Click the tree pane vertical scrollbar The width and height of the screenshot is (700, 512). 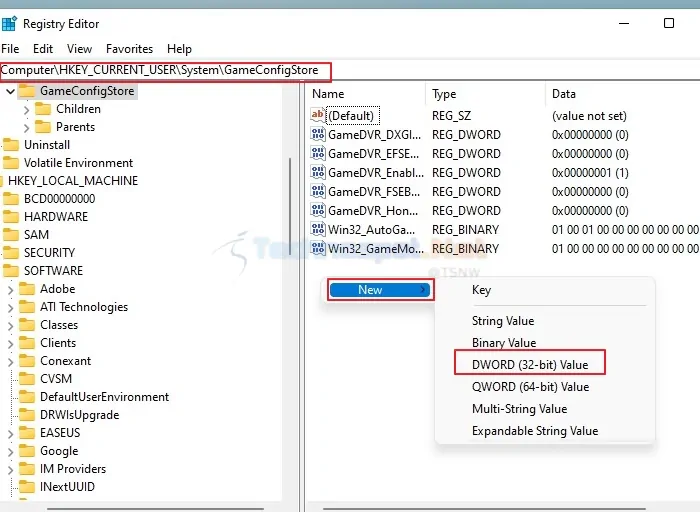tap(290, 206)
